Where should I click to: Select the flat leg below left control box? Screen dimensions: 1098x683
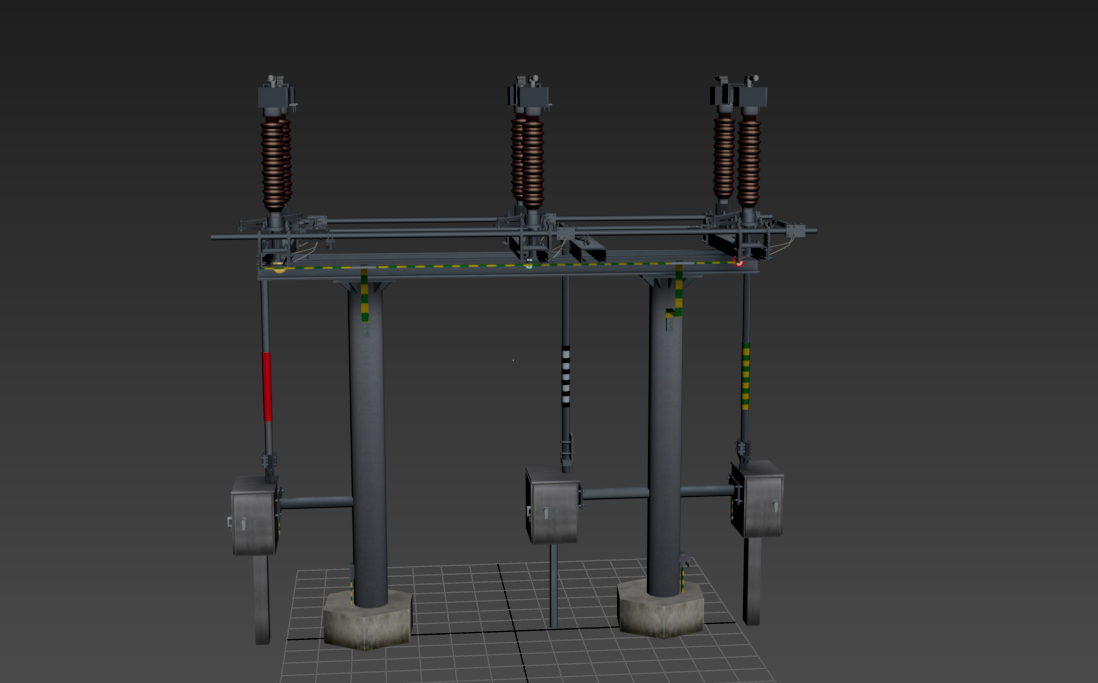point(261,598)
